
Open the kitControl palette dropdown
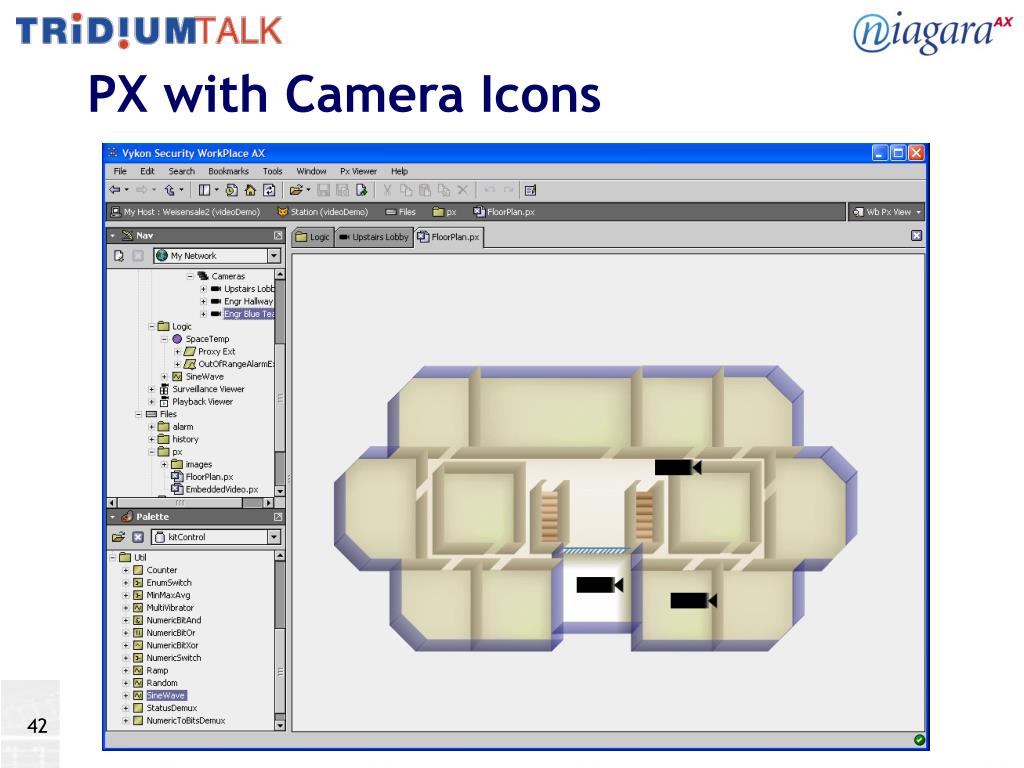point(274,537)
